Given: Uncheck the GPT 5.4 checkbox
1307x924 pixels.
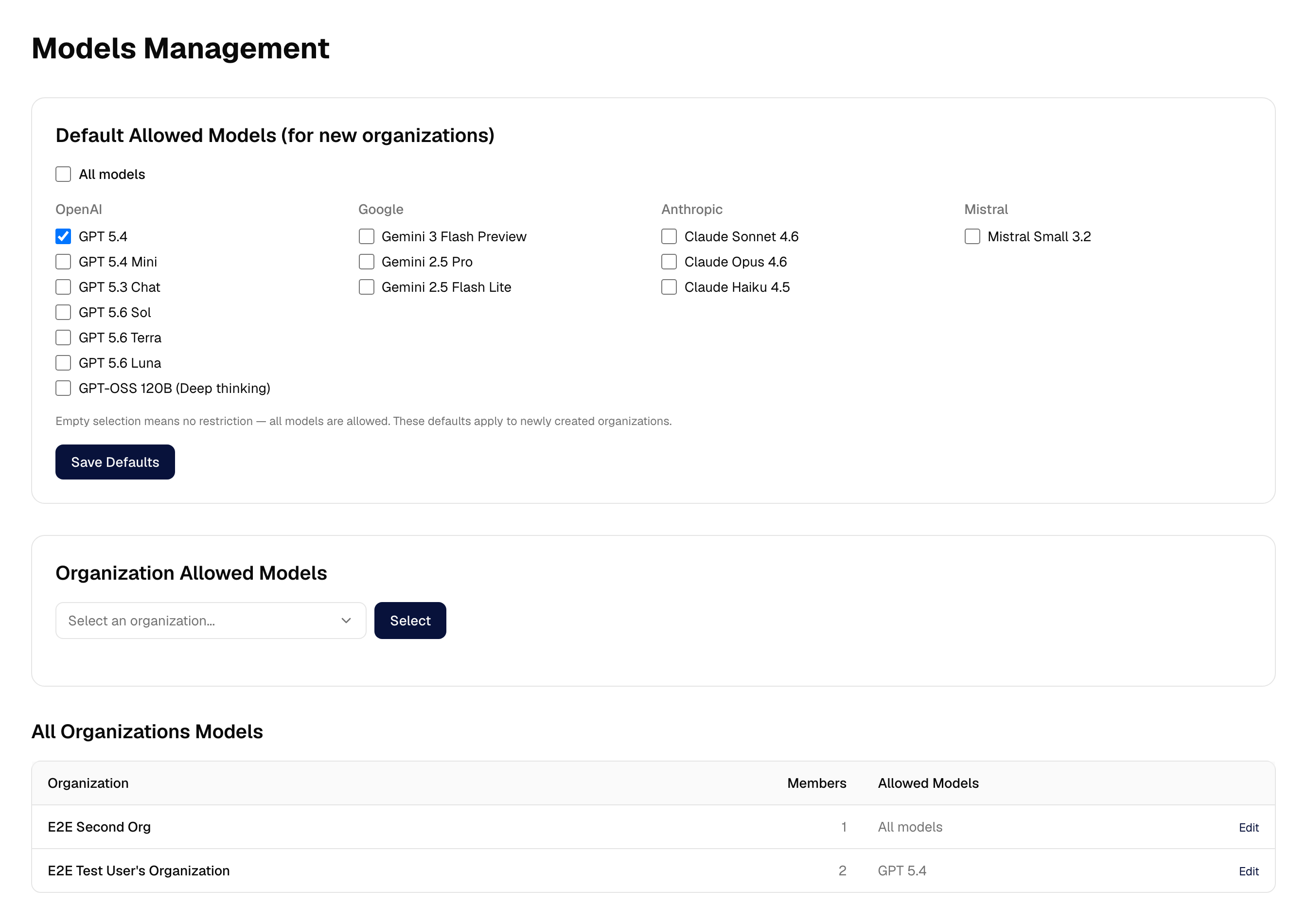Looking at the screenshot, I should [x=63, y=236].
